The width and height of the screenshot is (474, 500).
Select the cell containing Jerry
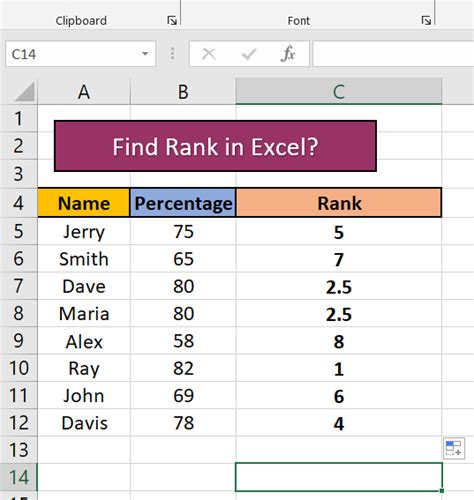(x=84, y=231)
